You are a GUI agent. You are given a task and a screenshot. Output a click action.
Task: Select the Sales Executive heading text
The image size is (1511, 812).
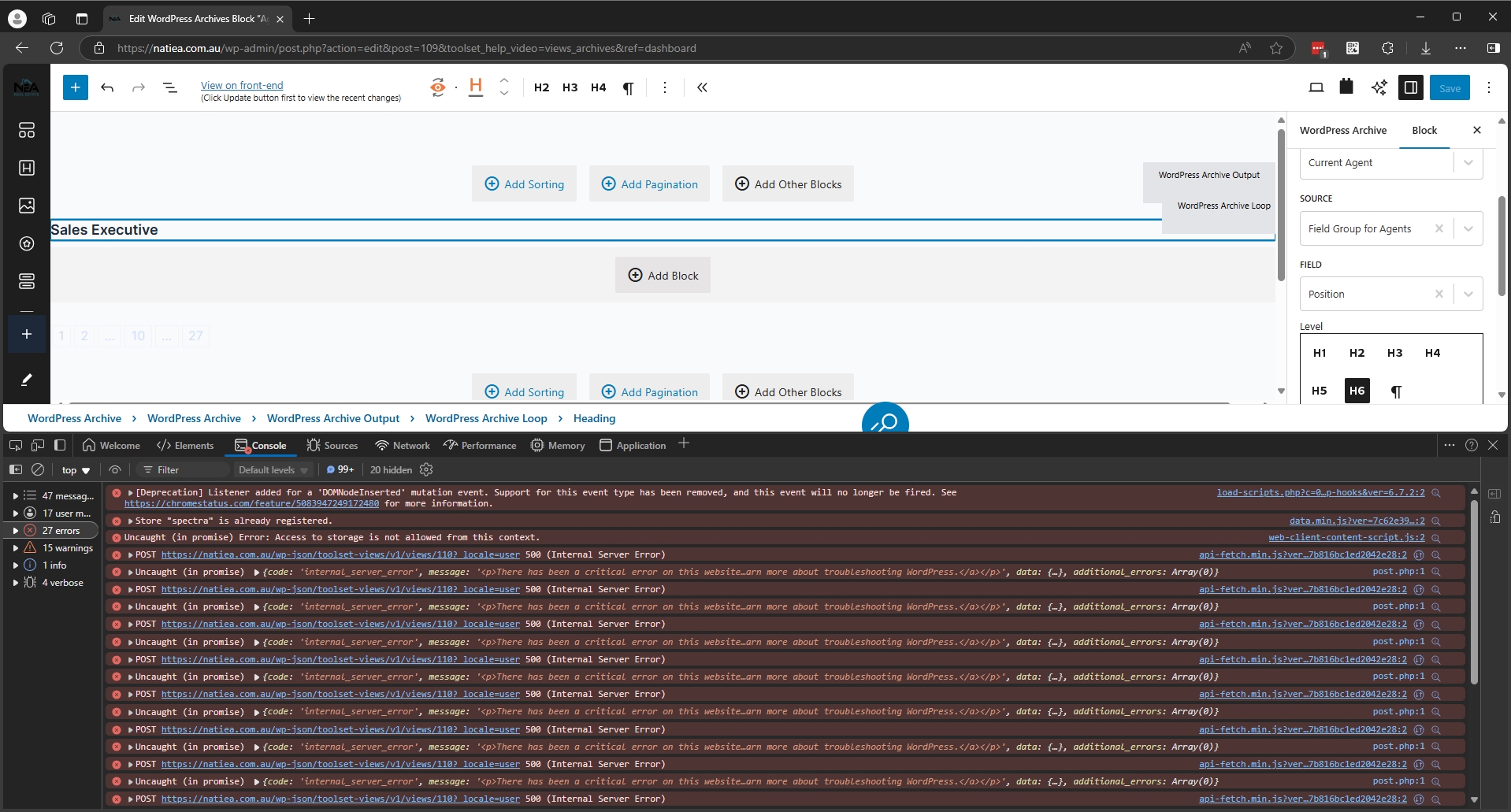pyautogui.click(x=104, y=230)
